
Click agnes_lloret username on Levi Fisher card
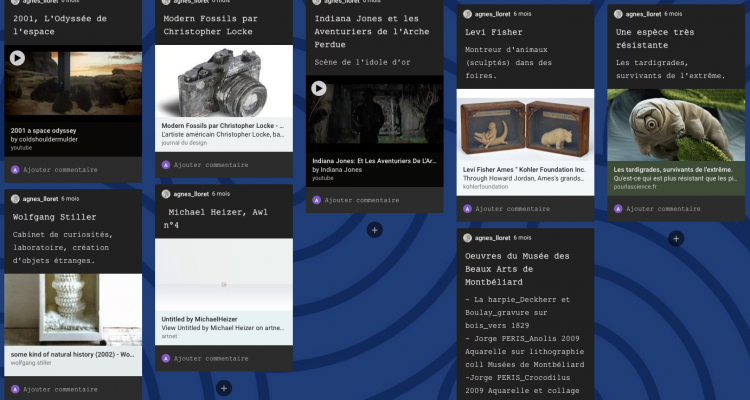coord(493,14)
